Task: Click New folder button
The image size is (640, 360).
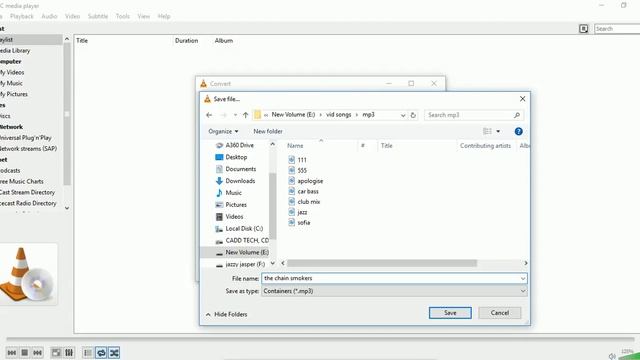Action: 268,131
